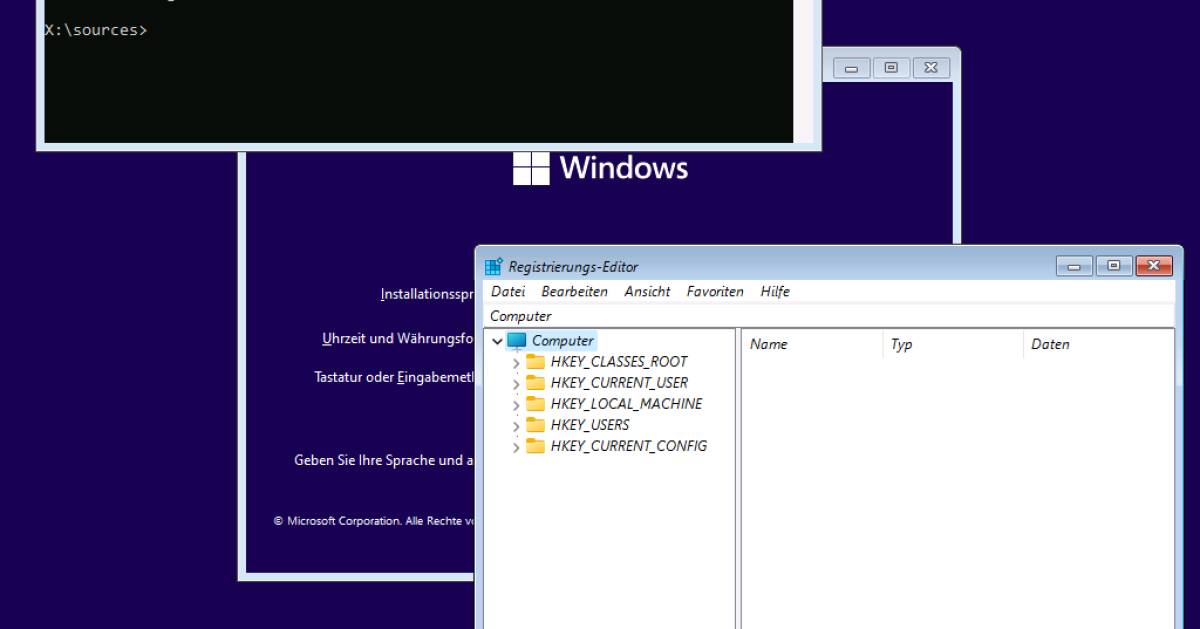
Task: Open the Hilfe menu
Action: coord(775,292)
